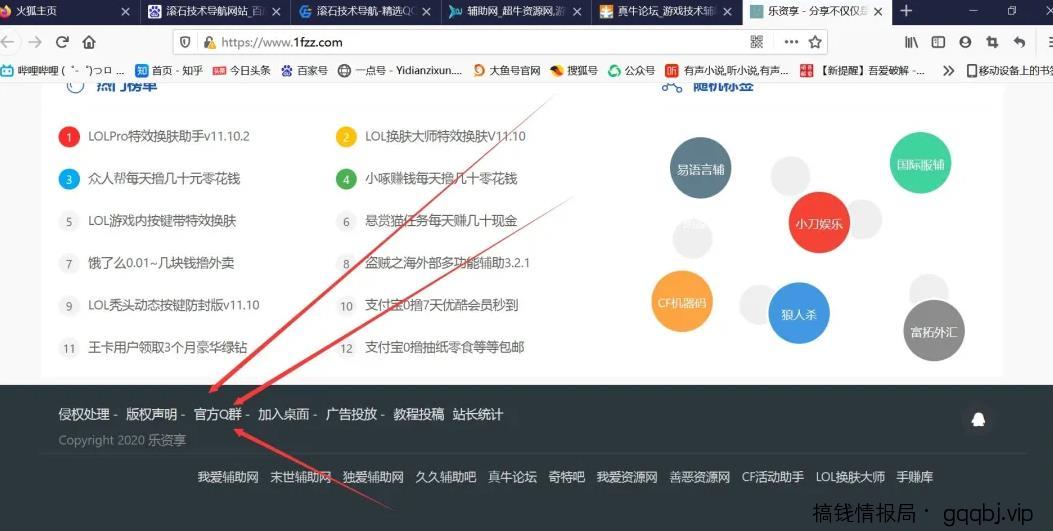View site security lock information
Screen dimensions: 1053x531
coord(210,42)
